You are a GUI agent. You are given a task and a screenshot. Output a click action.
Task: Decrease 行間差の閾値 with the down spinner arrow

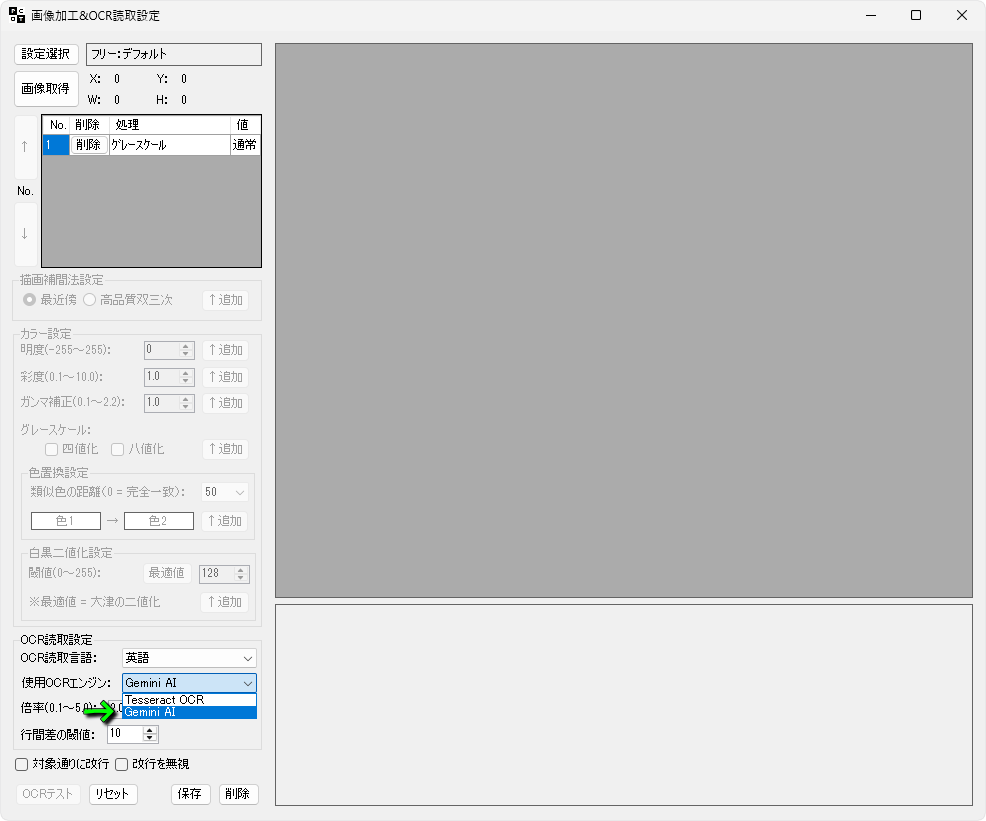[x=151, y=738]
